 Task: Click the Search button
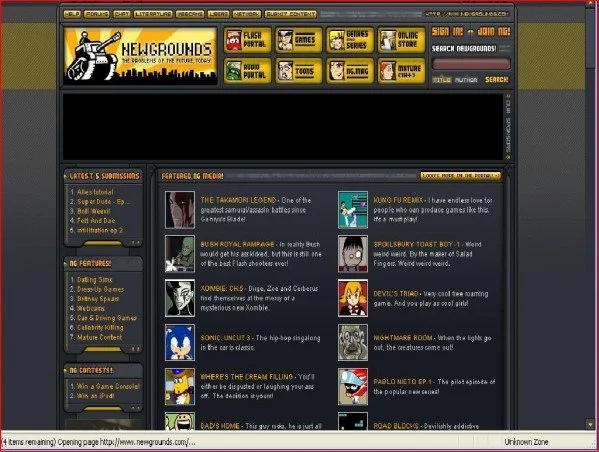click(x=497, y=79)
